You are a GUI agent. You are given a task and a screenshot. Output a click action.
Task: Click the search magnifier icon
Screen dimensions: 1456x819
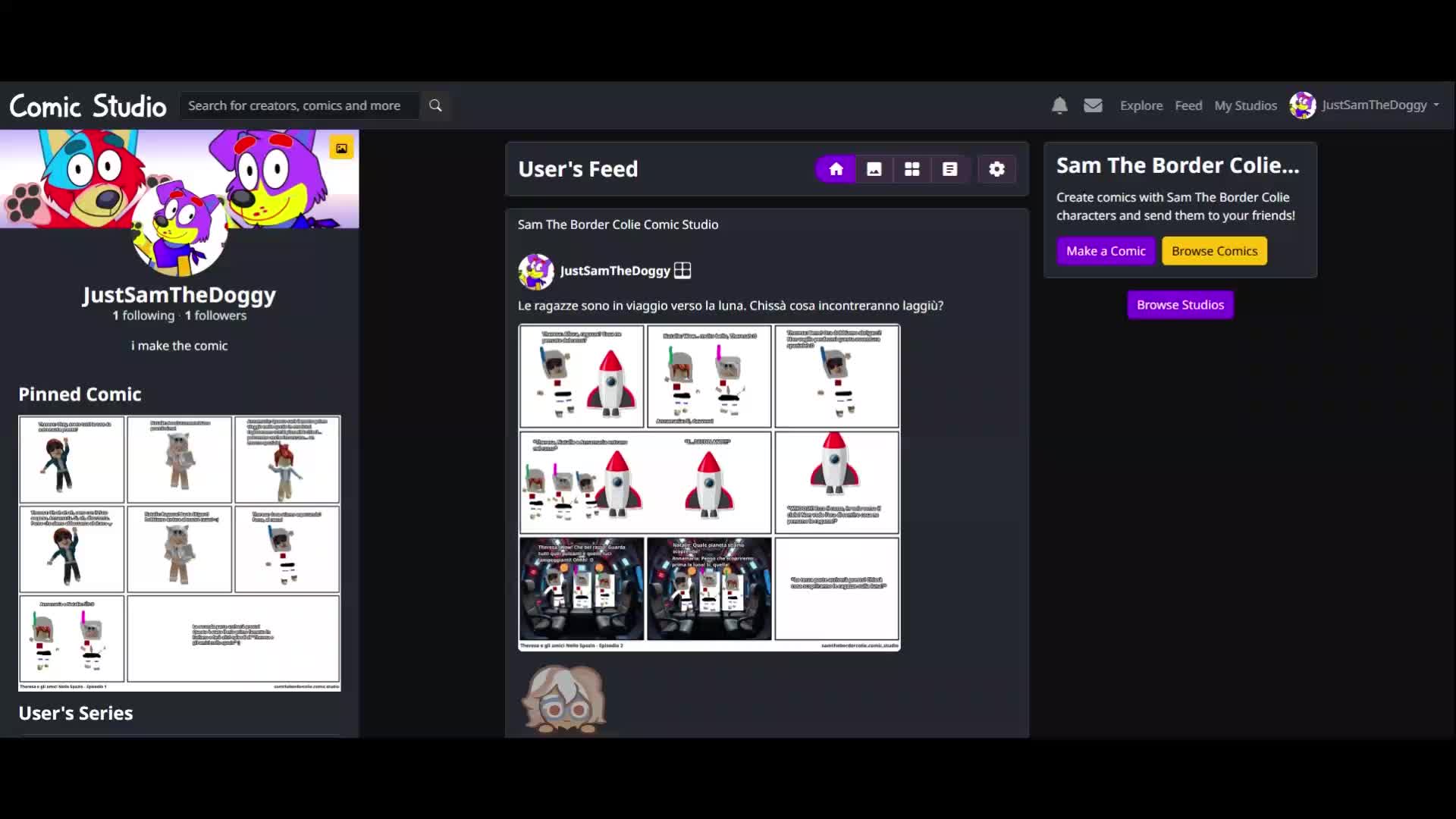435,105
